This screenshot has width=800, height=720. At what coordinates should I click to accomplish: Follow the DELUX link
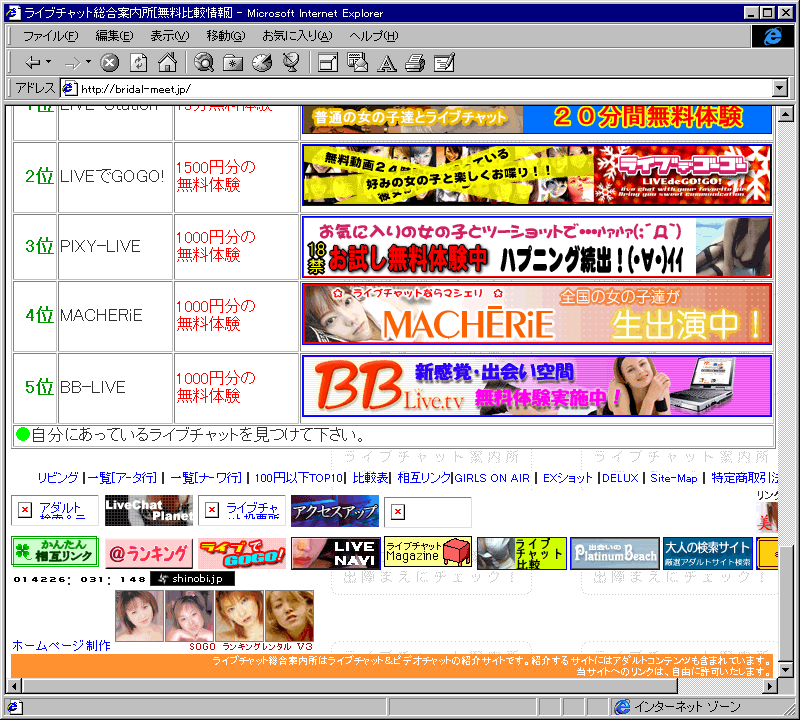click(620, 478)
